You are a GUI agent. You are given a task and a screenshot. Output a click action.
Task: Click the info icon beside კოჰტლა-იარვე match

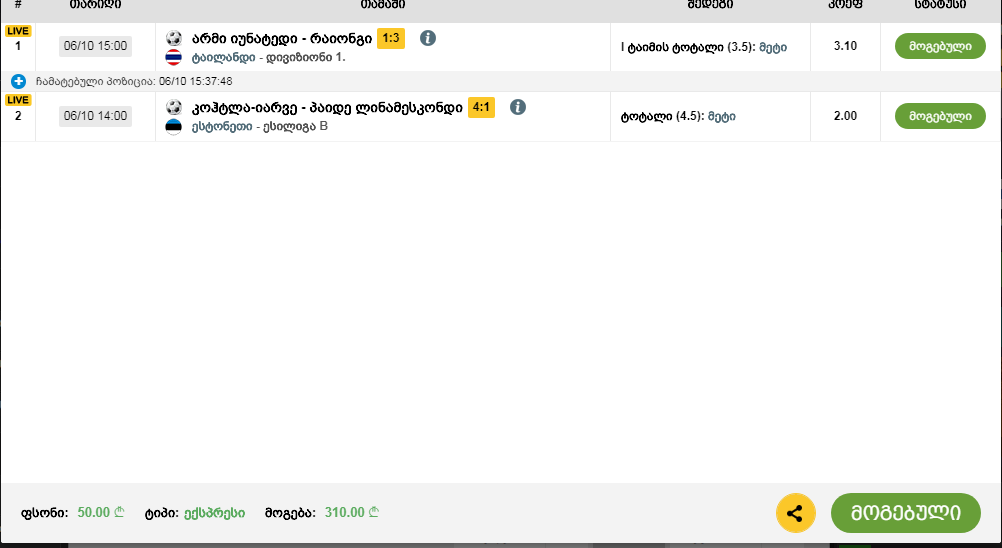518,107
